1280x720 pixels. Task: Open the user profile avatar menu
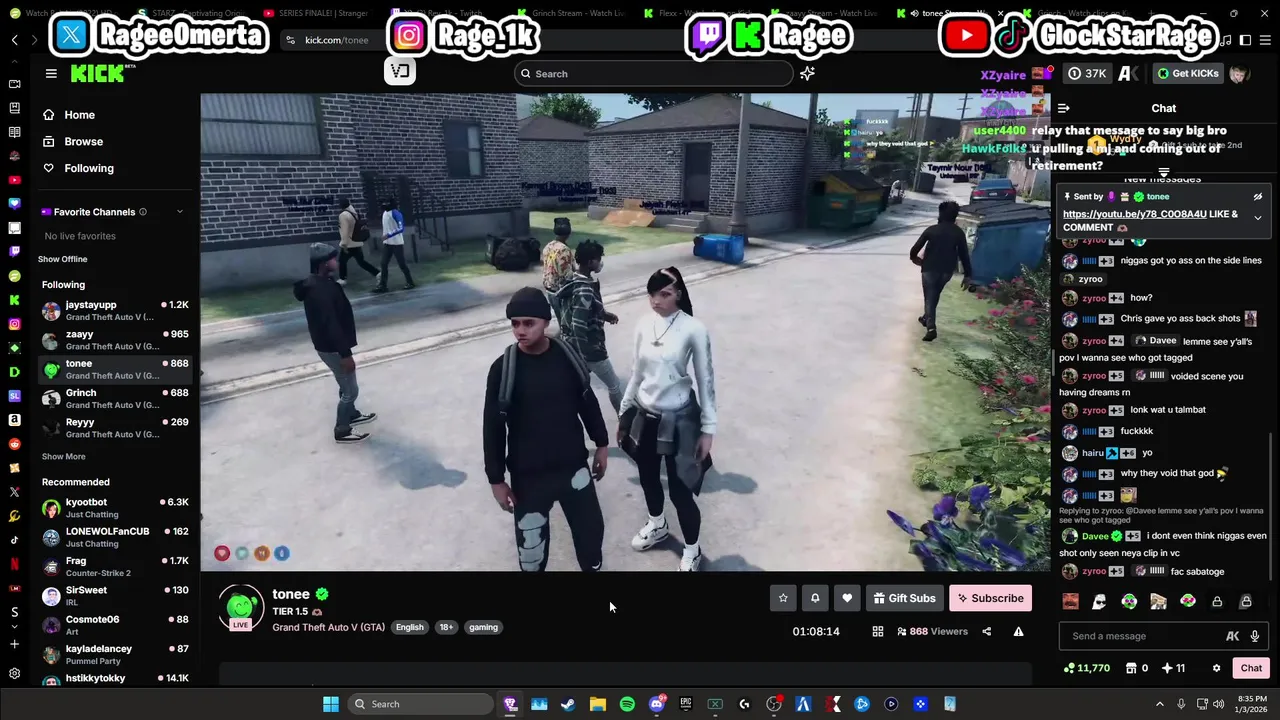[x=1239, y=74]
